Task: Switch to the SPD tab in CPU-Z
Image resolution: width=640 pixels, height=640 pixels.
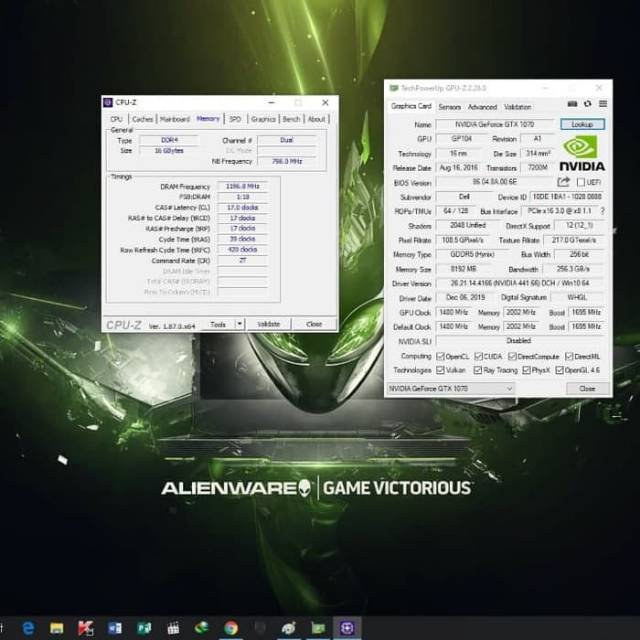Action: click(x=235, y=119)
